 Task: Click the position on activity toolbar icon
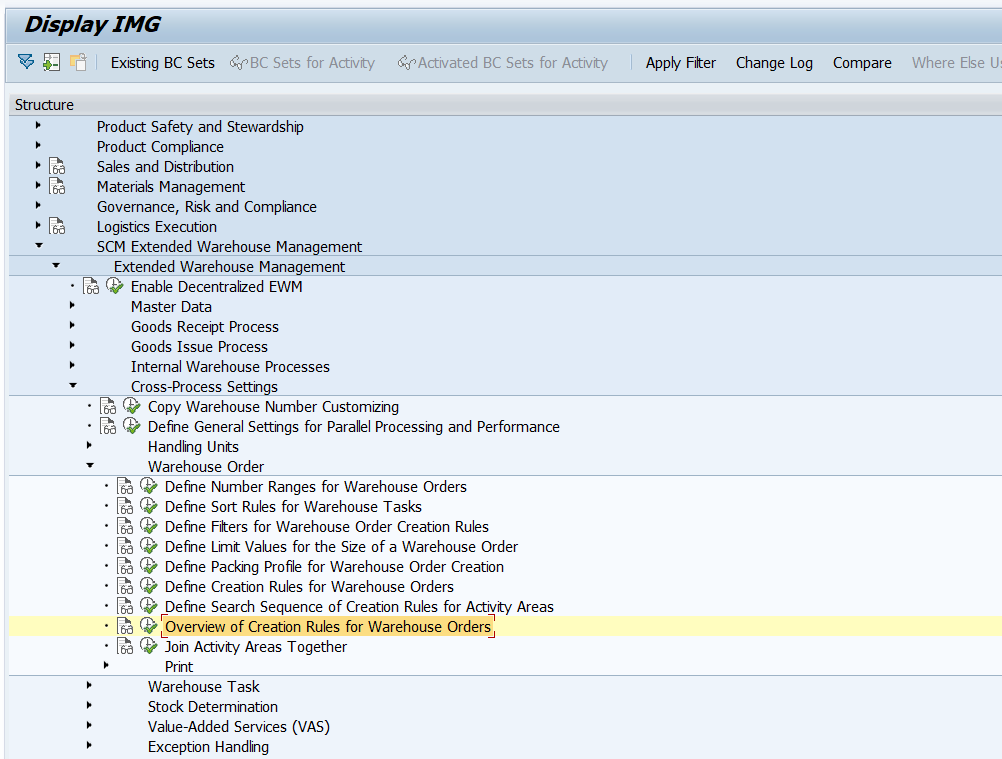pyautogui.click(x=51, y=62)
